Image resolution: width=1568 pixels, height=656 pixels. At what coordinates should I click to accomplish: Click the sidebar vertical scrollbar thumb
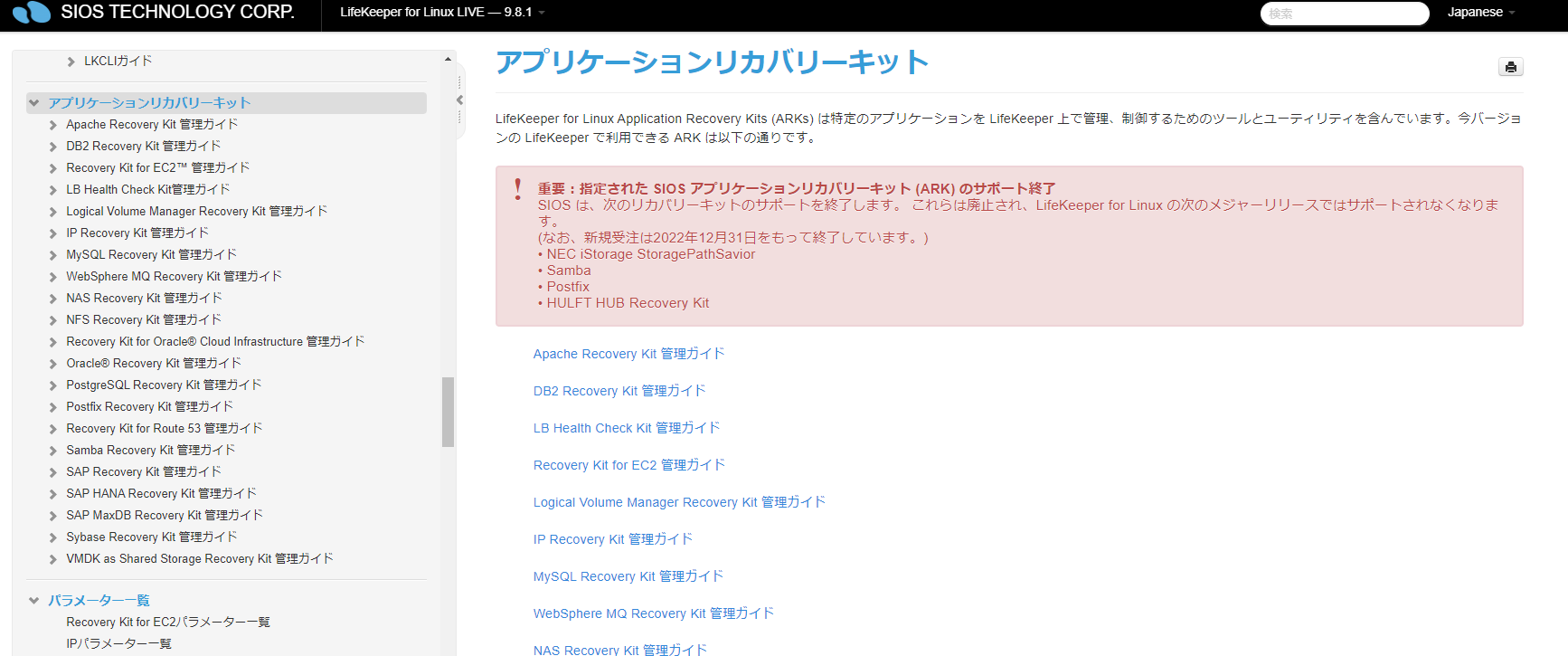point(448,412)
